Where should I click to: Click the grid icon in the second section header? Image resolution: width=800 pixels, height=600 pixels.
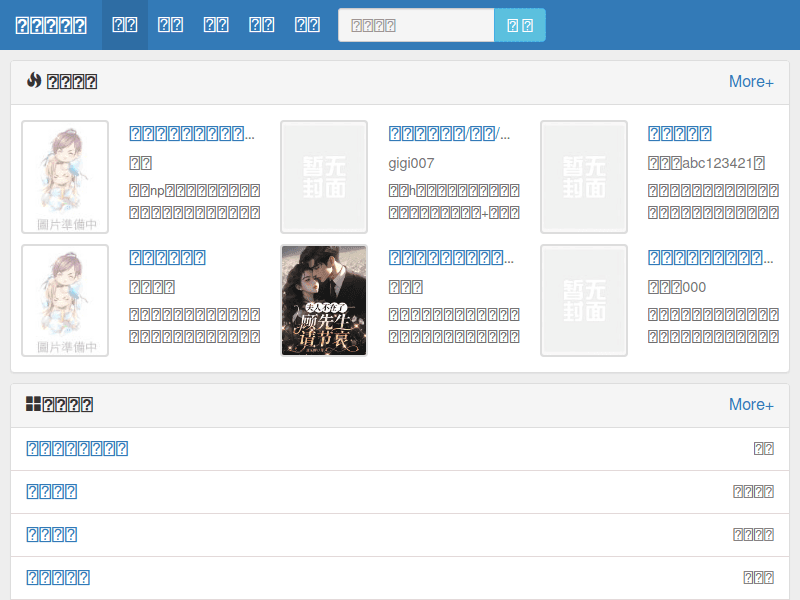[33, 404]
